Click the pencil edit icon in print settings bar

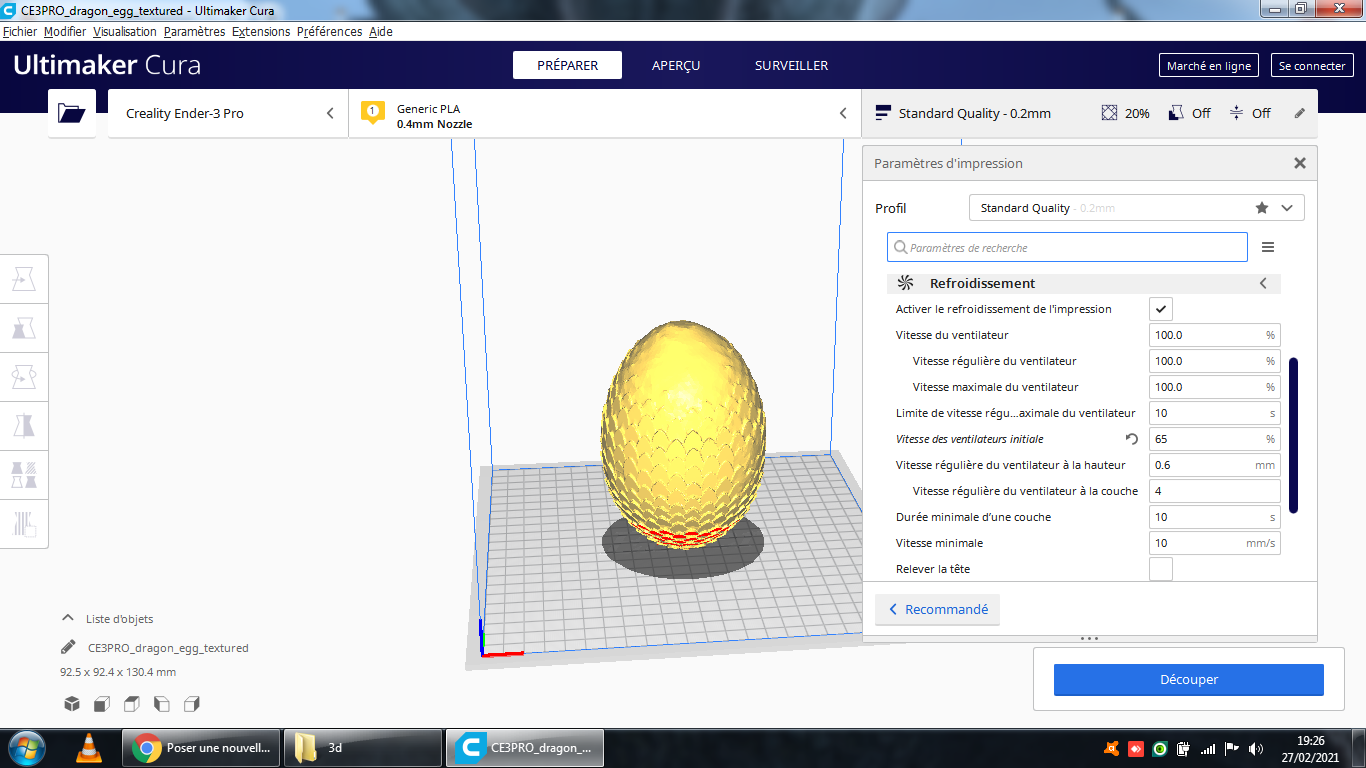pos(1300,113)
